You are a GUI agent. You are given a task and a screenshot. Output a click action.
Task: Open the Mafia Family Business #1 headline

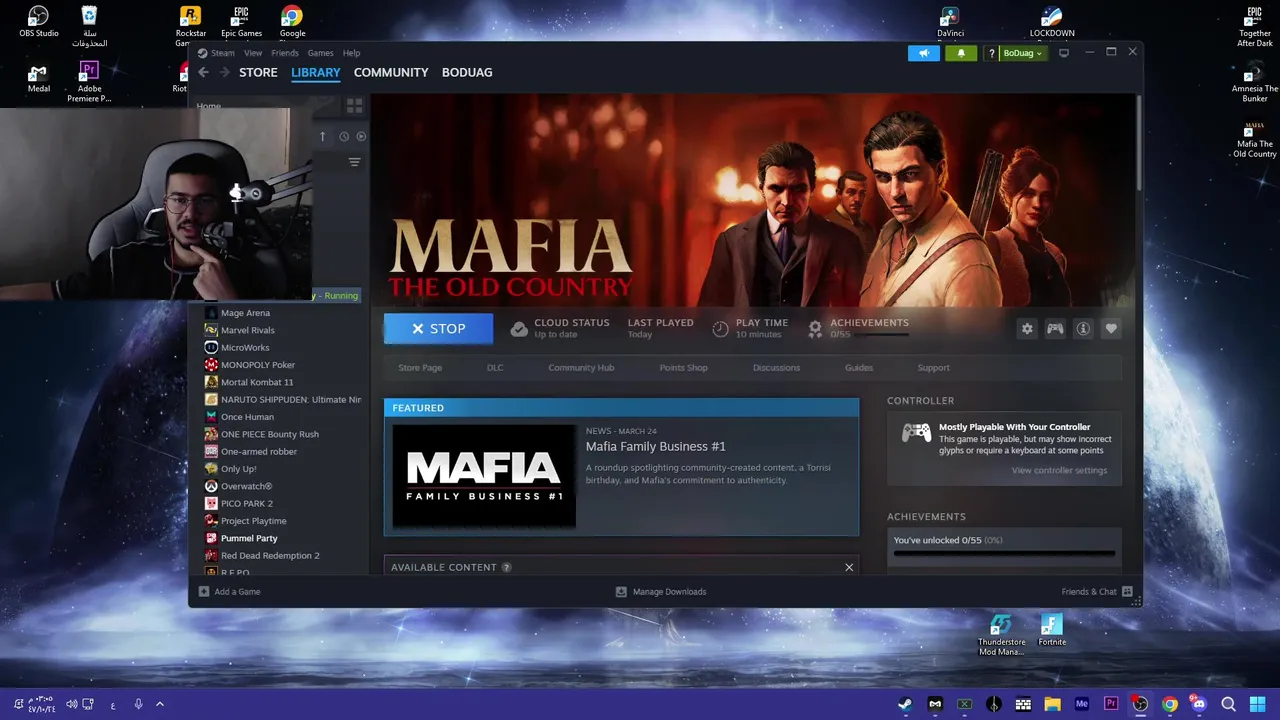pyautogui.click(x=656, y=447)
